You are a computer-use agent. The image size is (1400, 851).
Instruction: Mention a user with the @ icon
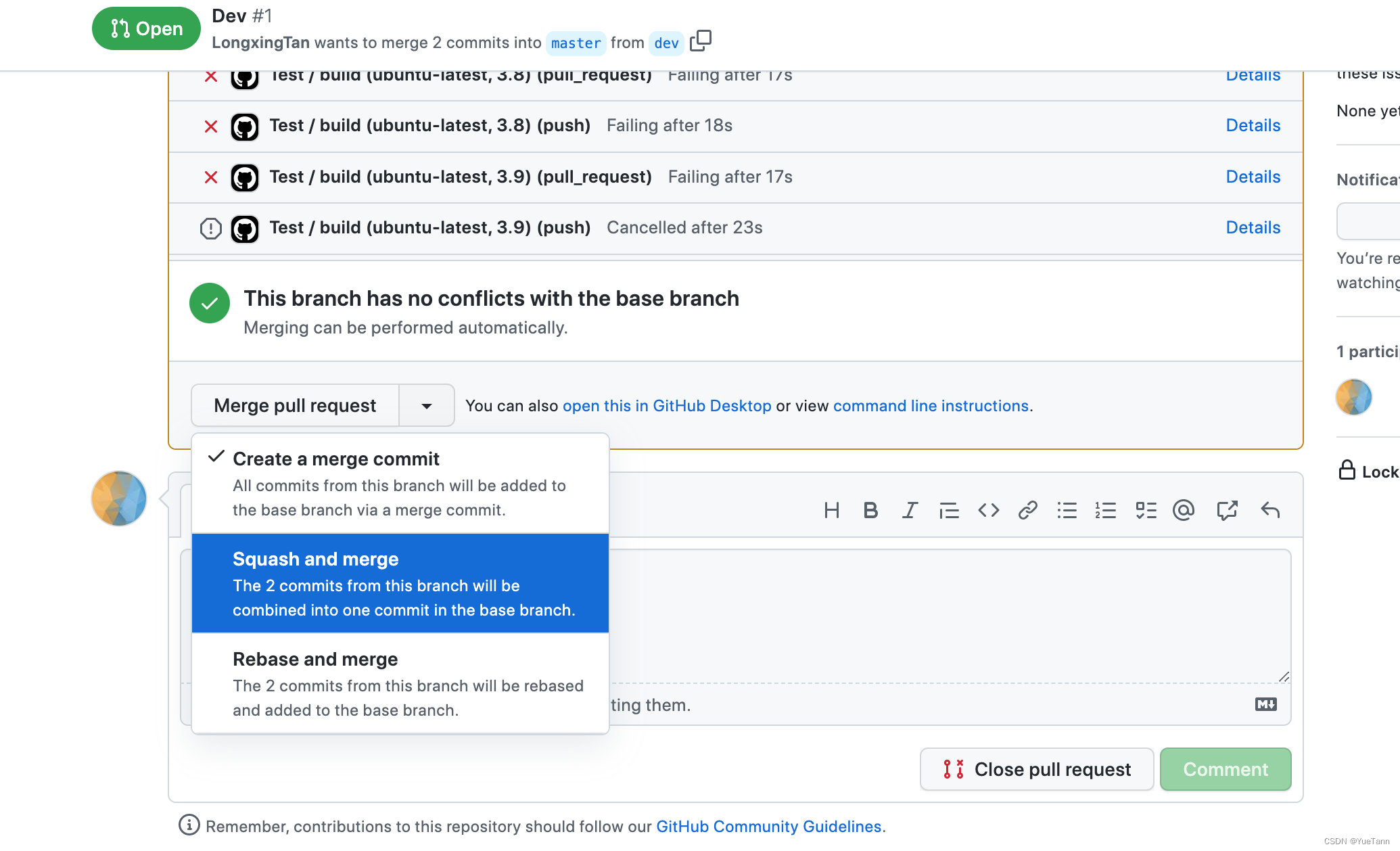1184,510
